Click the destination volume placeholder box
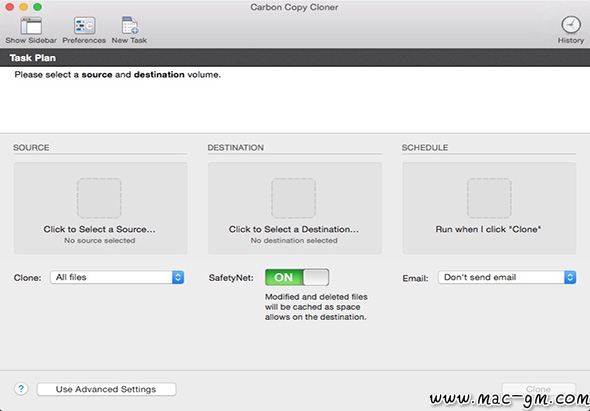 pyautogui.click(x=293, y=198)
